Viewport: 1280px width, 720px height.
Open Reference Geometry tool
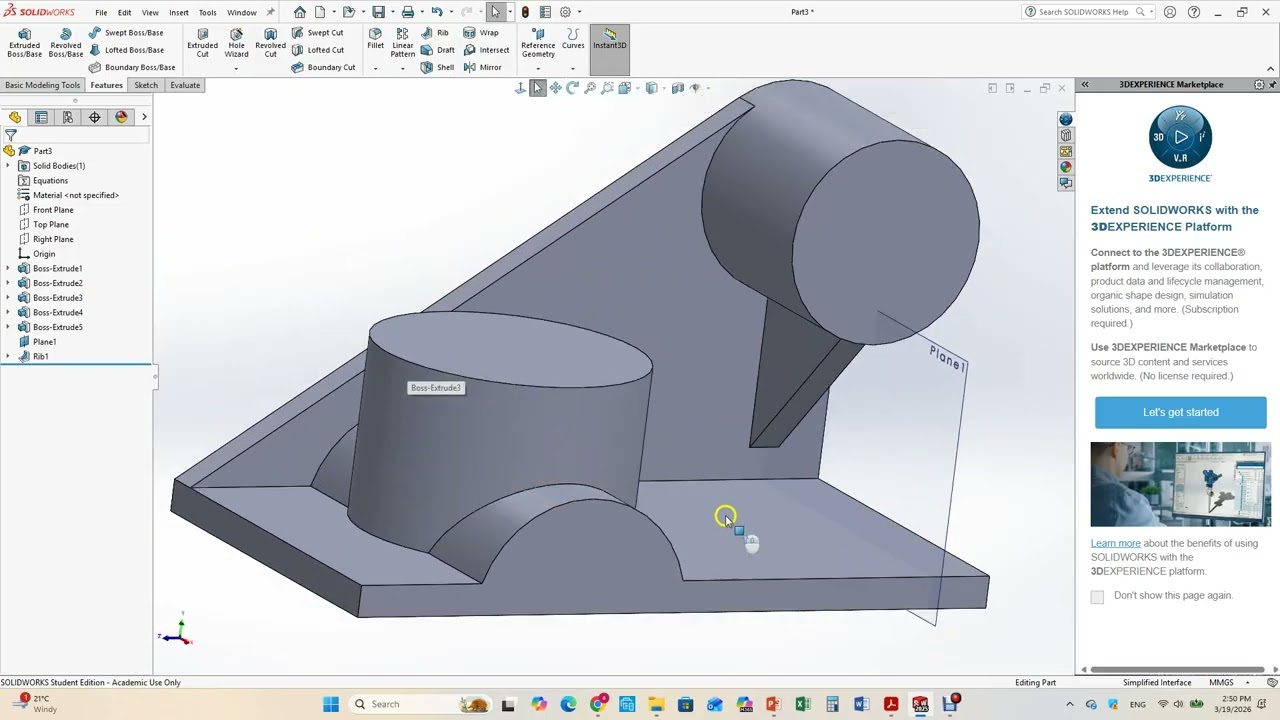tap(538, 43)
